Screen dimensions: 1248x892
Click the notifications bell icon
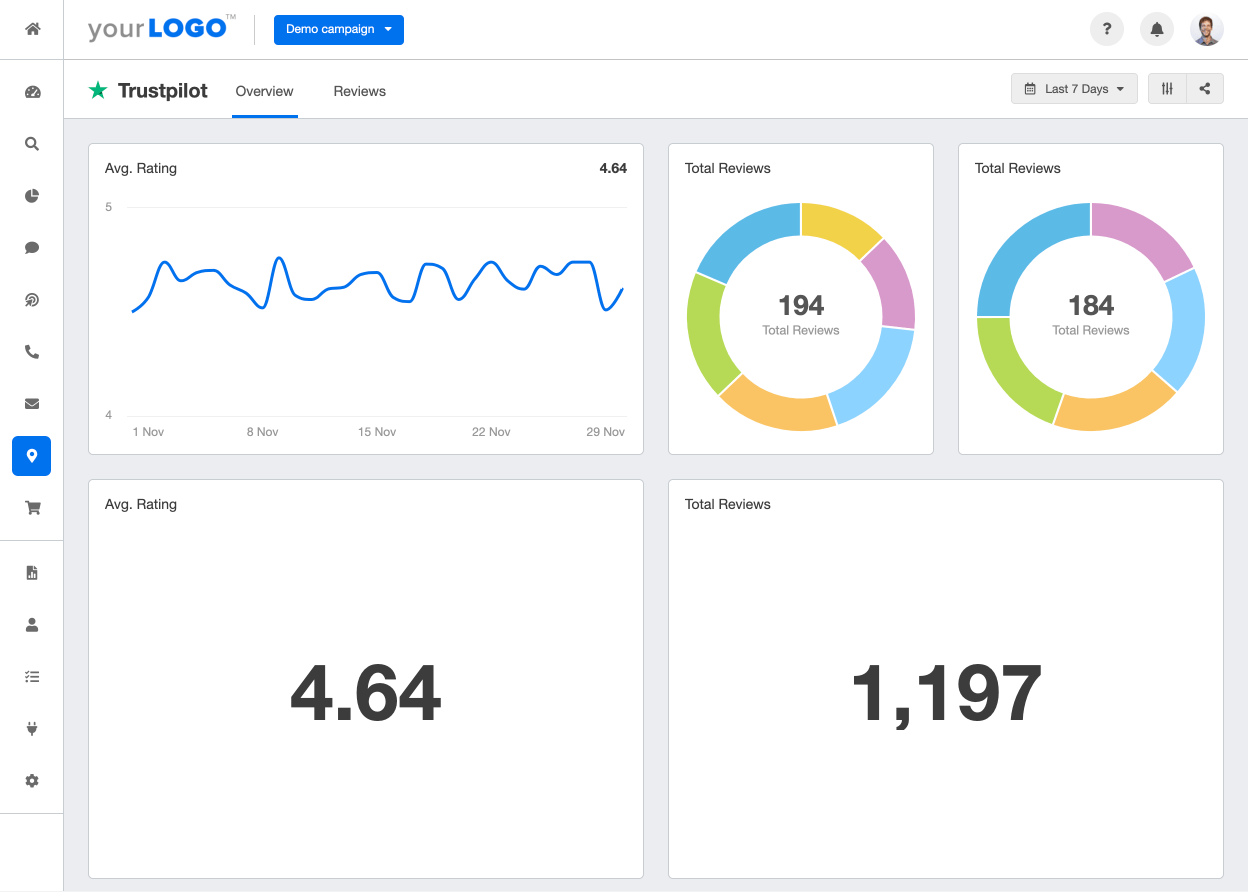pos(1157,29)
